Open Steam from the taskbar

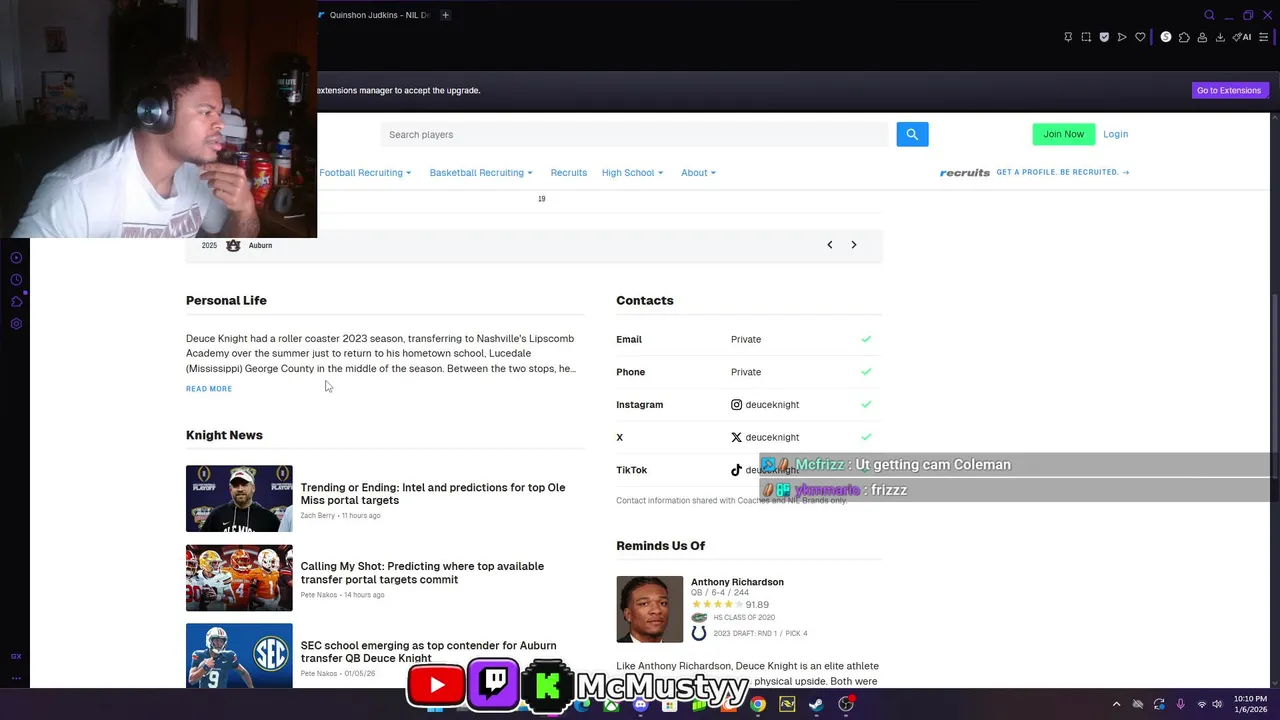coord(816,704)
